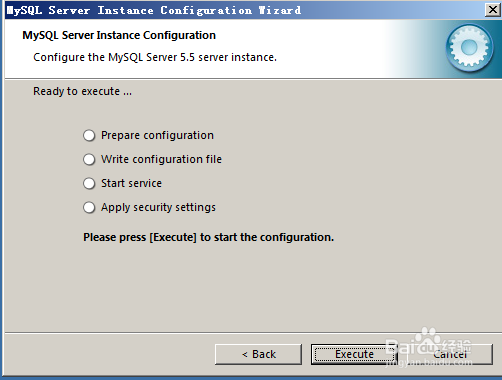Click 'Configure the MySQL Server 5.5 server instance.' text

coord(155,57)
